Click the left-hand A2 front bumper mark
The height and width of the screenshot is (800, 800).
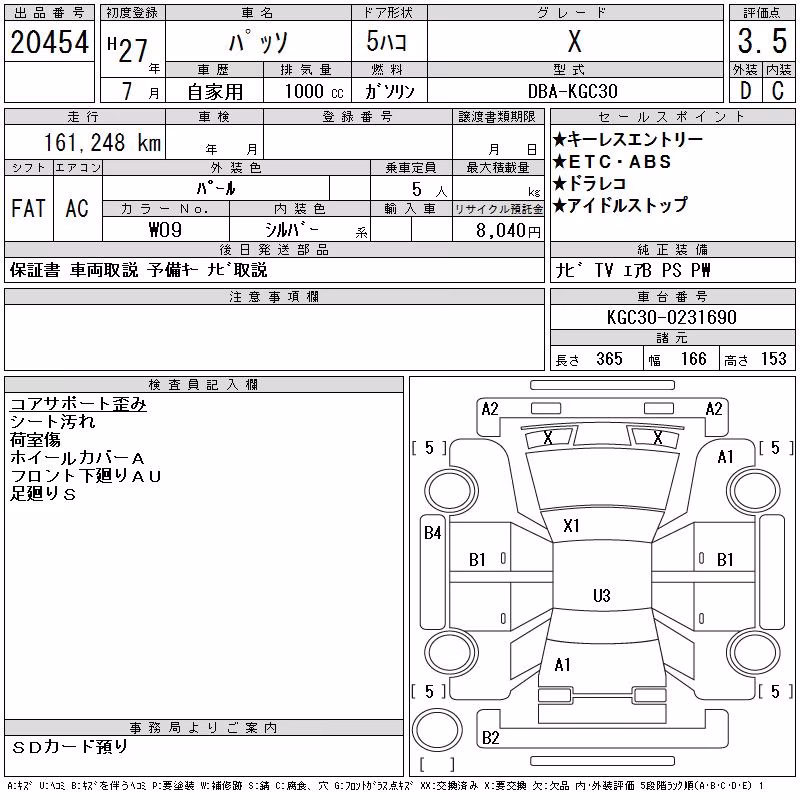point(490,409)
